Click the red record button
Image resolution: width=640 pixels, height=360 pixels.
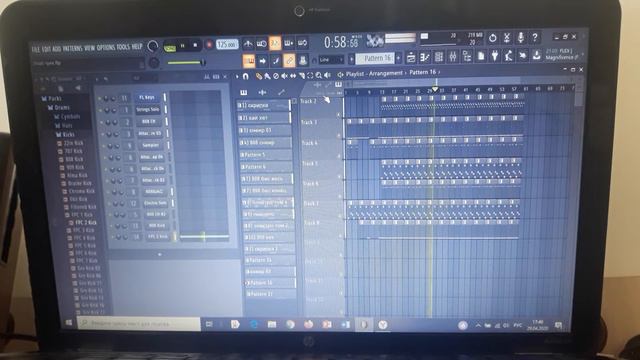coord(209,45)
